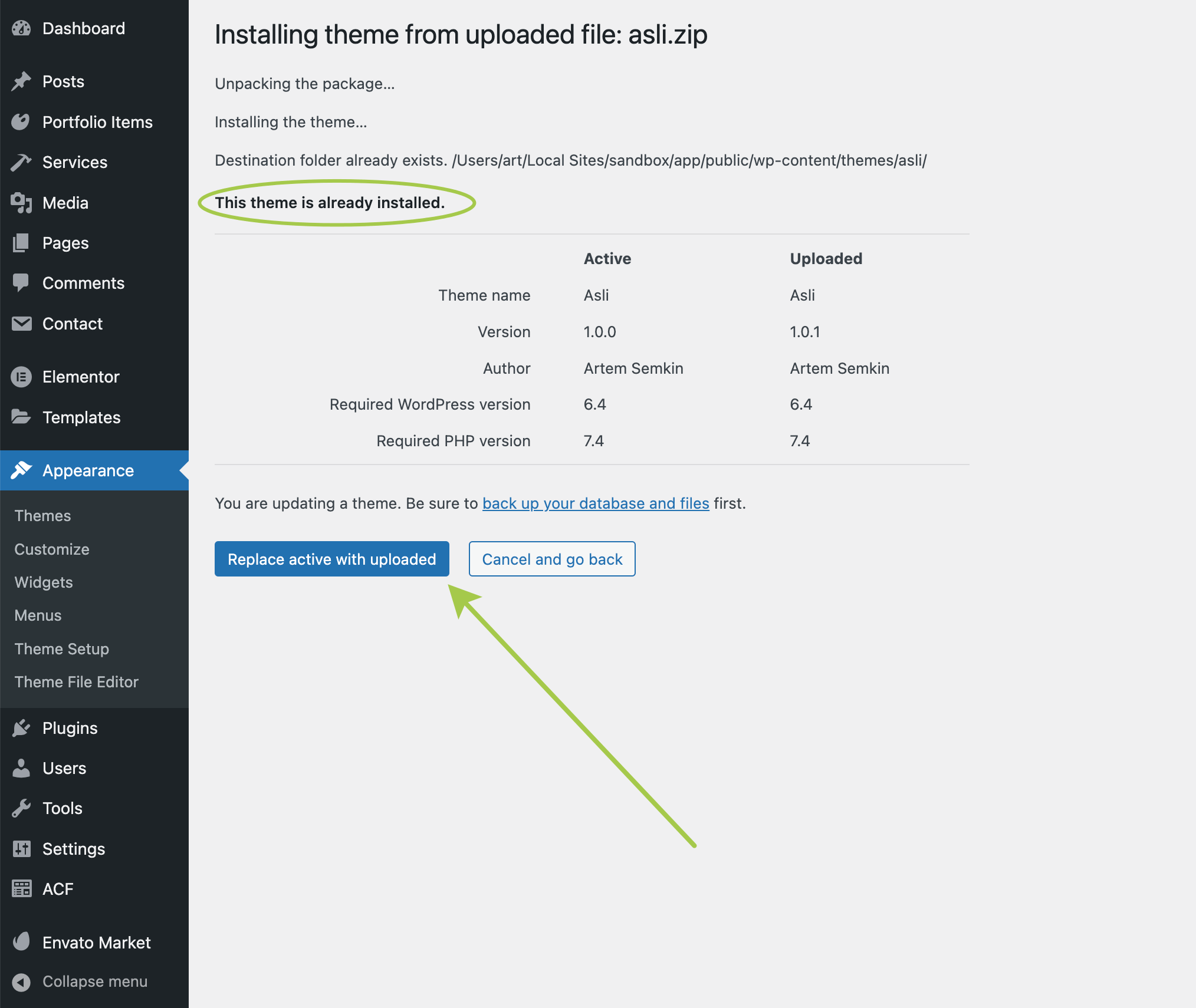Click the ACF grid icon

point(21,888)
